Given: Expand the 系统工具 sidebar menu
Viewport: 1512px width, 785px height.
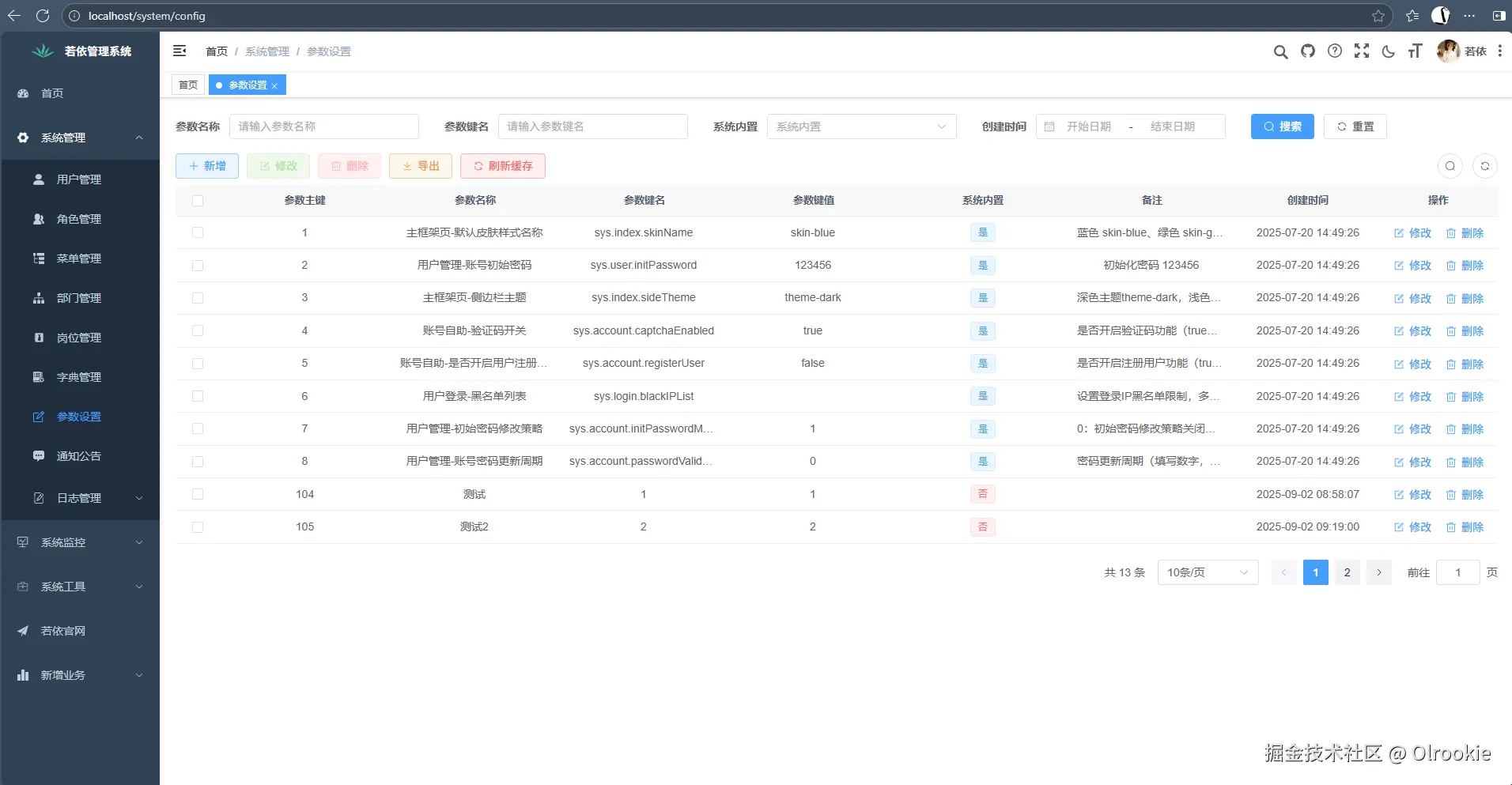Looking at the screenshot, I should [80, 587].
